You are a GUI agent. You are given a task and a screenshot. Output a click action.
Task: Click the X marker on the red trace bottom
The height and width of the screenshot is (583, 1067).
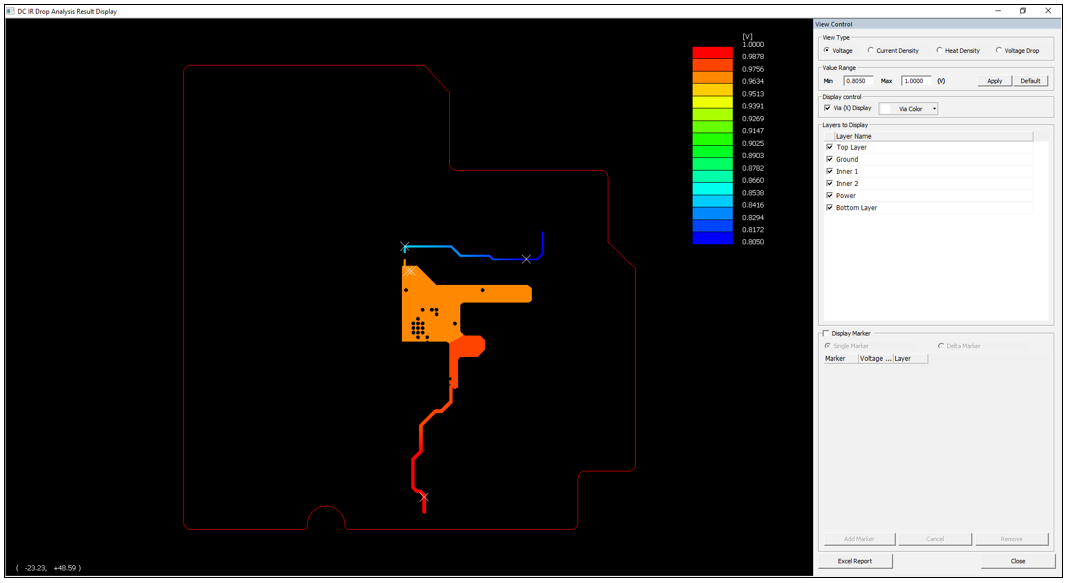tap(424, 497)
